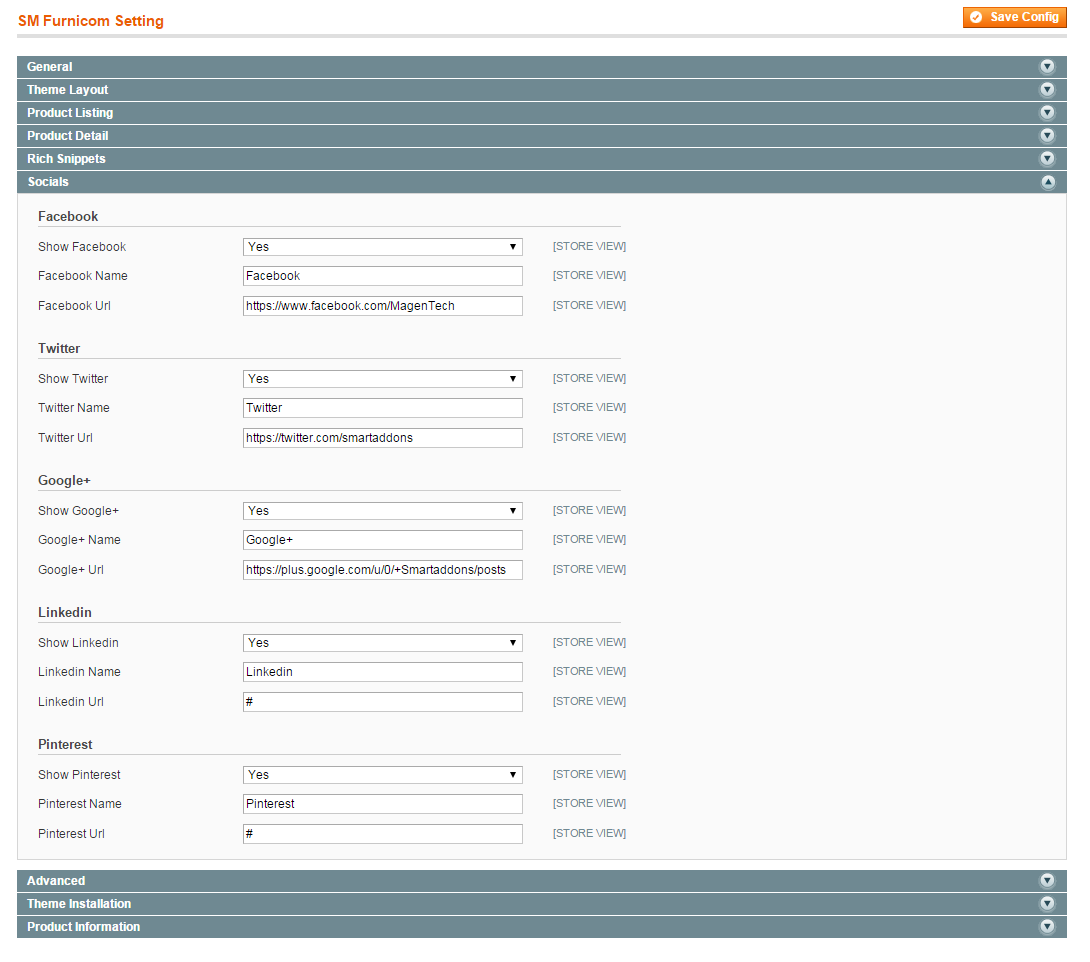Focus the Twitter Name field
This screenshot has width=1090, height=962.
click(382, 408)
